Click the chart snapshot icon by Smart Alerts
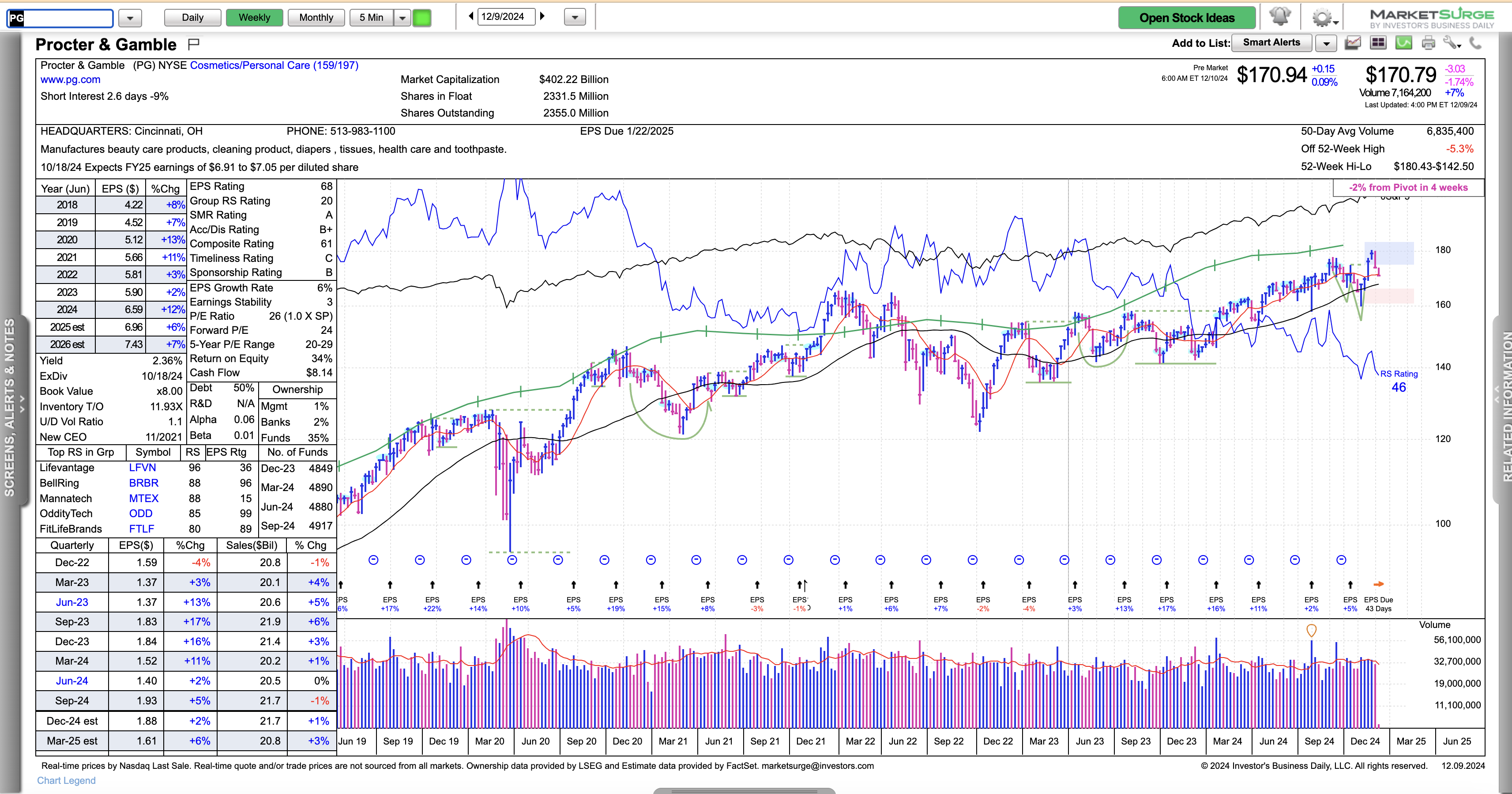1512x794 pixels. (1352, 43)
